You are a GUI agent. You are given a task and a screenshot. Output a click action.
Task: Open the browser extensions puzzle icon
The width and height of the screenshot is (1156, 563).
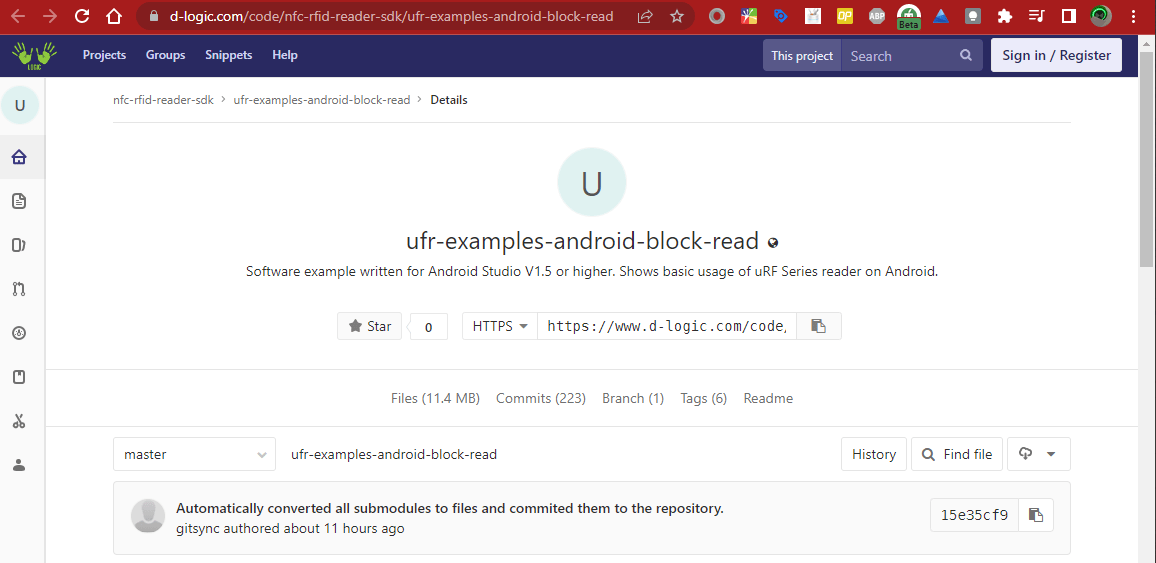pyautogui.click(x=1003, y=16)
